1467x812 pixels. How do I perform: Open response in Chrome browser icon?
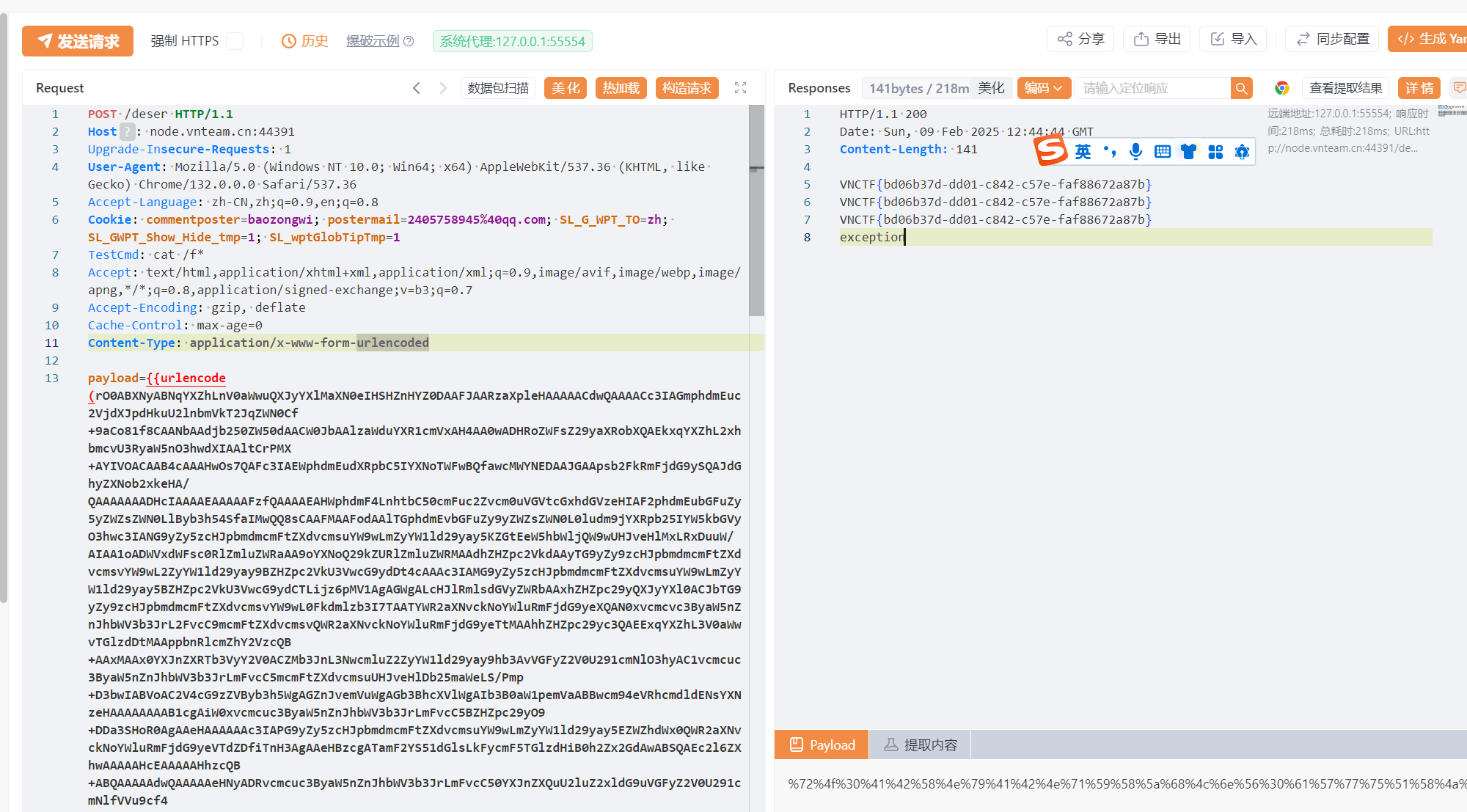point(1282,88)
